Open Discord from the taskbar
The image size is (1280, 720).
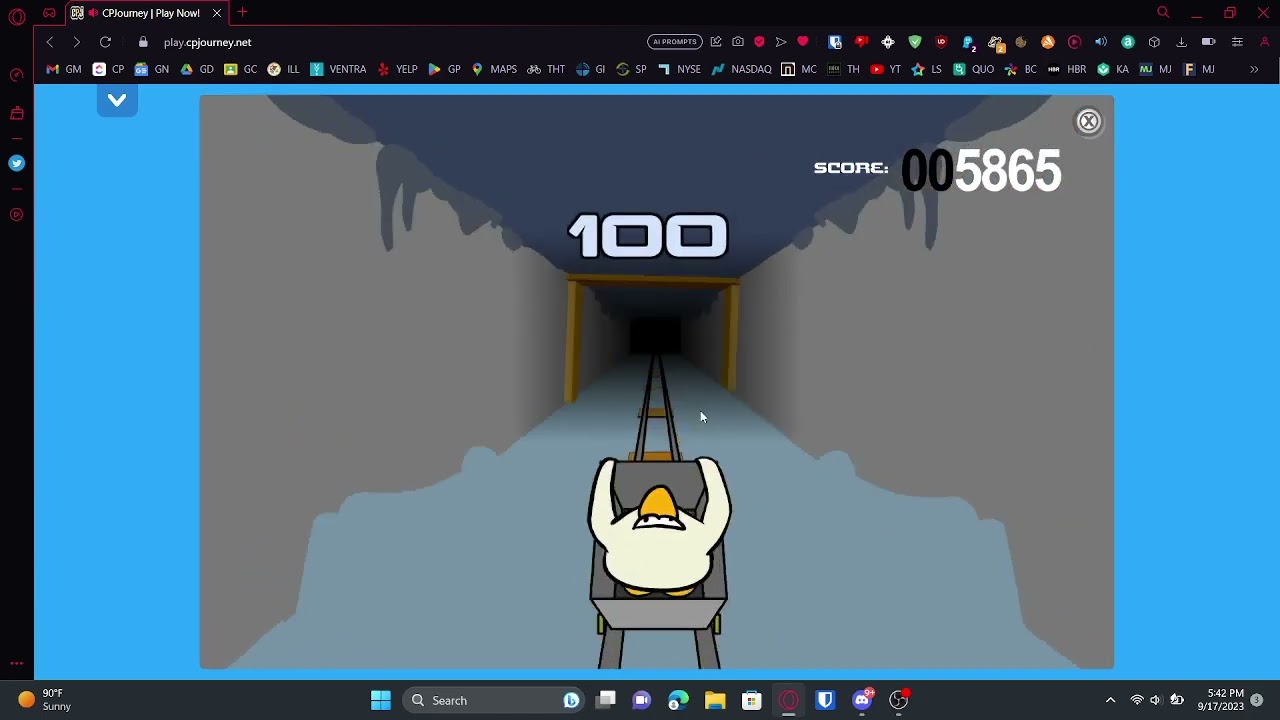[x=862, y=700]
